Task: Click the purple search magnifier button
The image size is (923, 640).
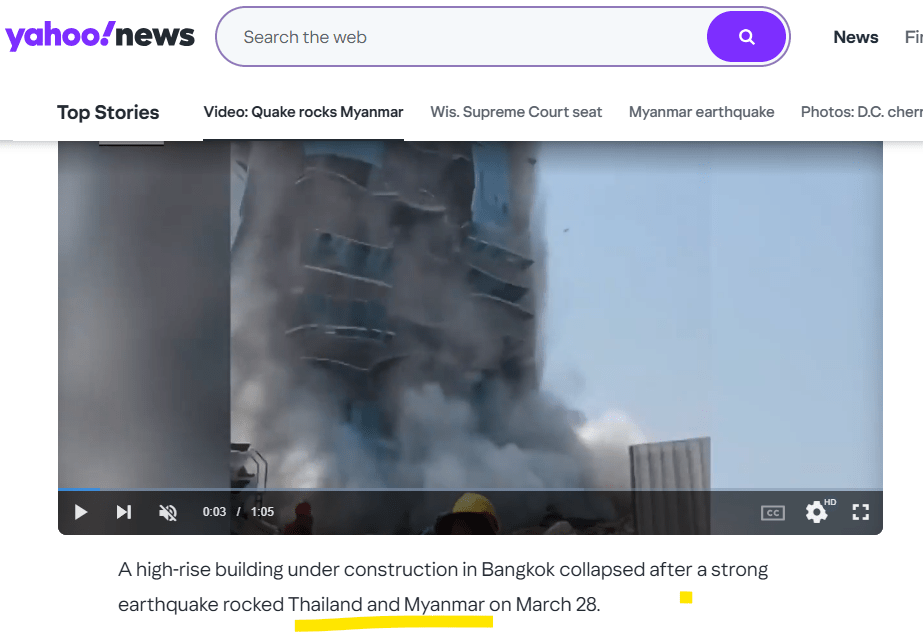Action: [x=746, y=37]
